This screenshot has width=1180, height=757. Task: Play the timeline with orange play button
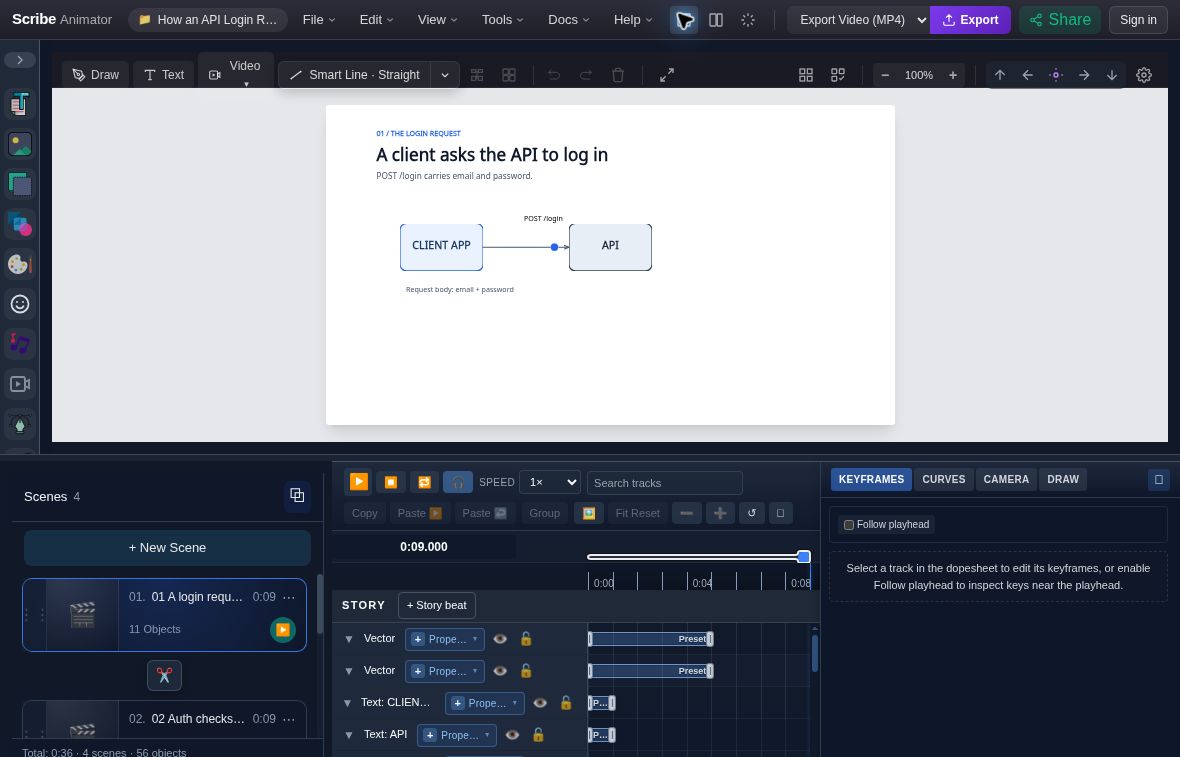pos(359,482)
